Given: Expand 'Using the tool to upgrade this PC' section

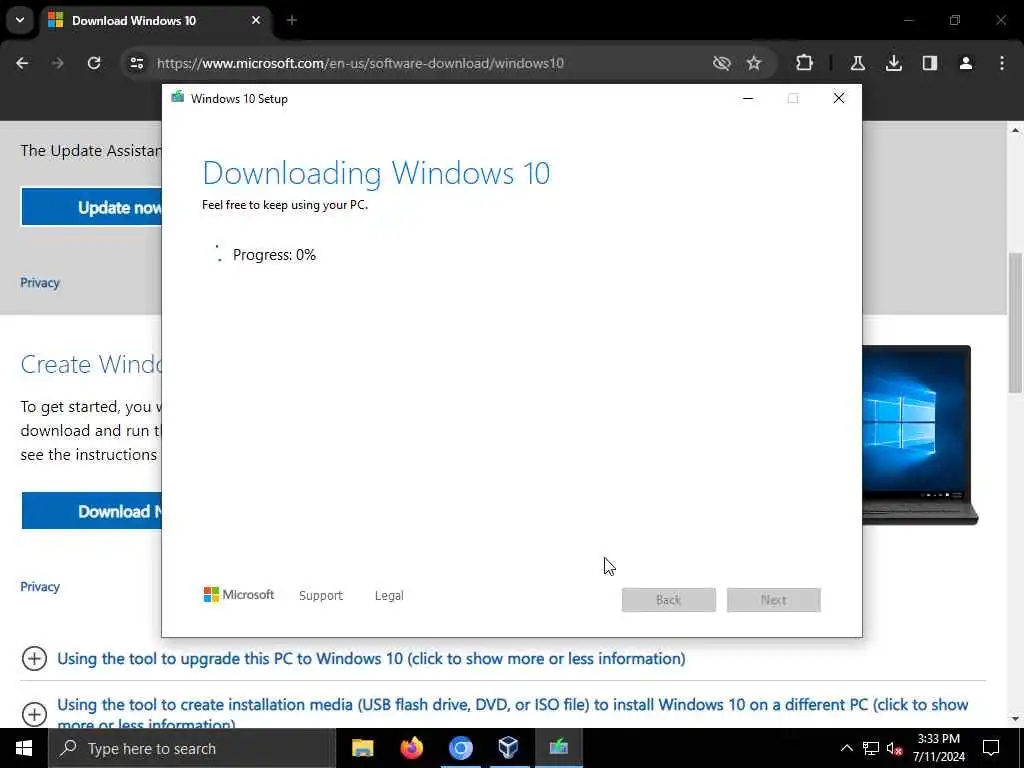Looking at the screenshot, I should point(371,658).
